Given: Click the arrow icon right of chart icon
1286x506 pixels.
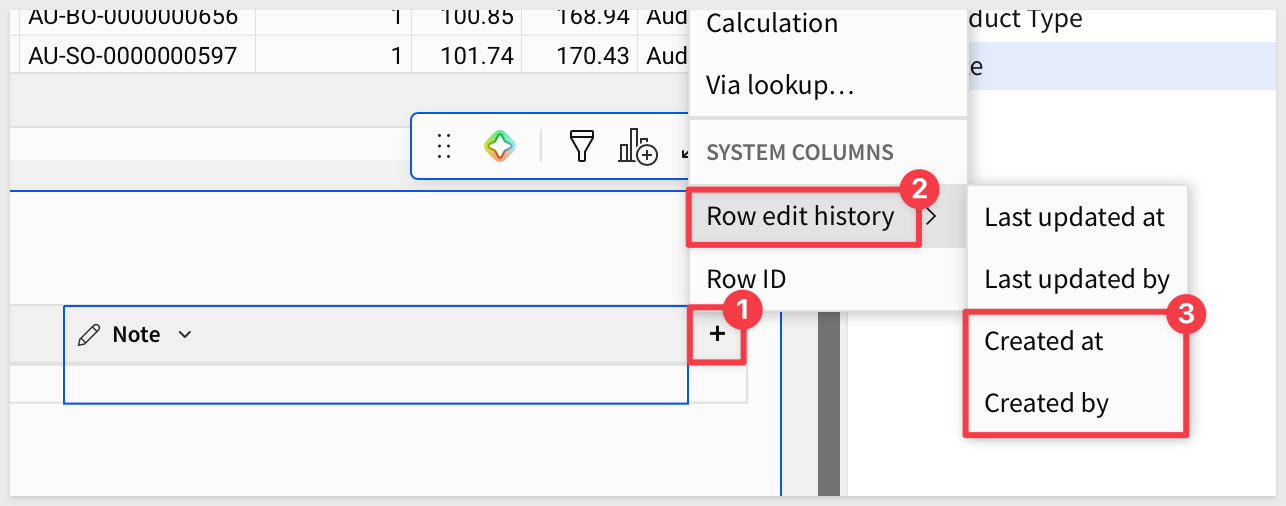Looking at the screenshot, I should click(x=684, y=150).
